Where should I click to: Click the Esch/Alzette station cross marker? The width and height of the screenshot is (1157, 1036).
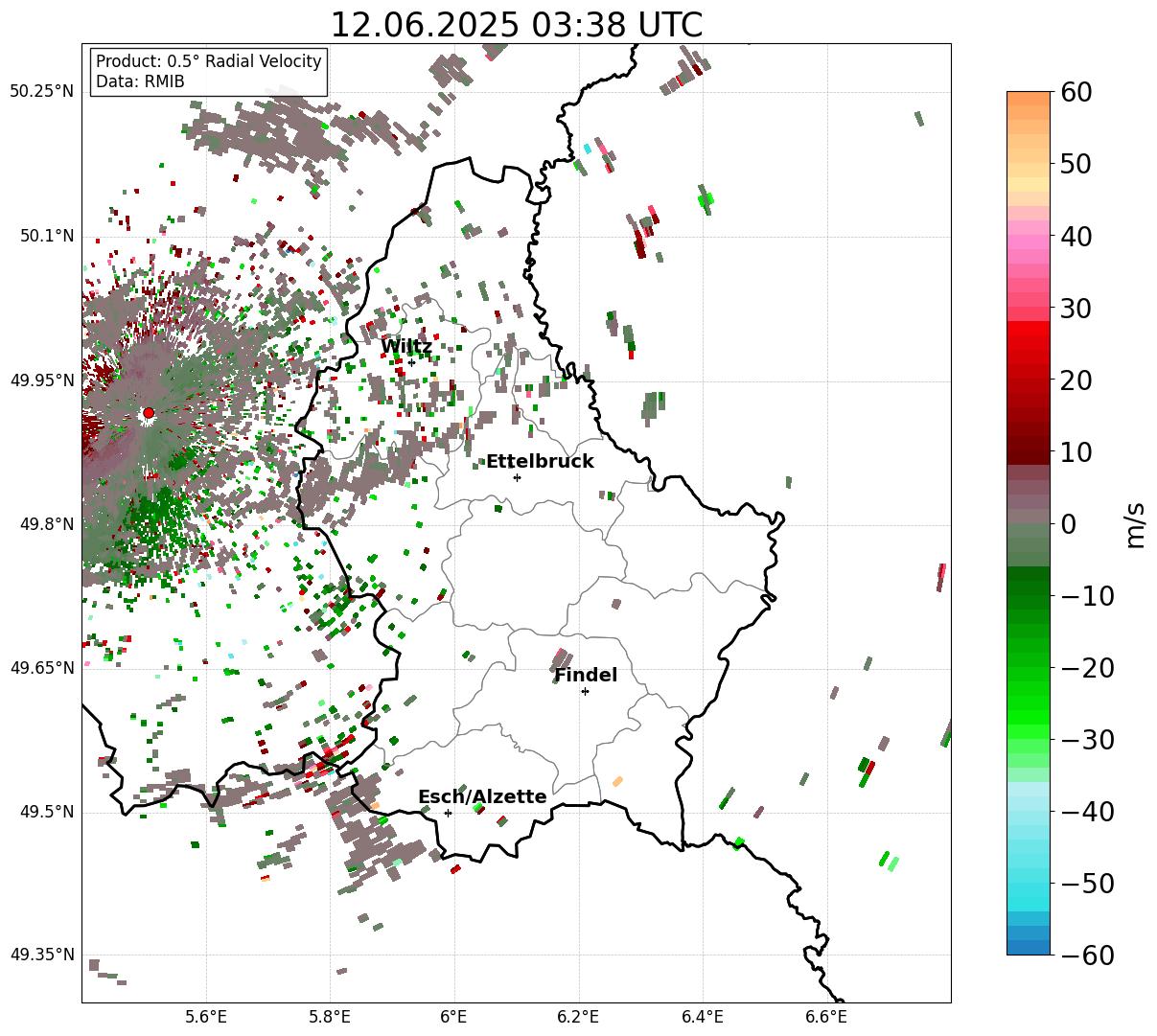[448, 813]
